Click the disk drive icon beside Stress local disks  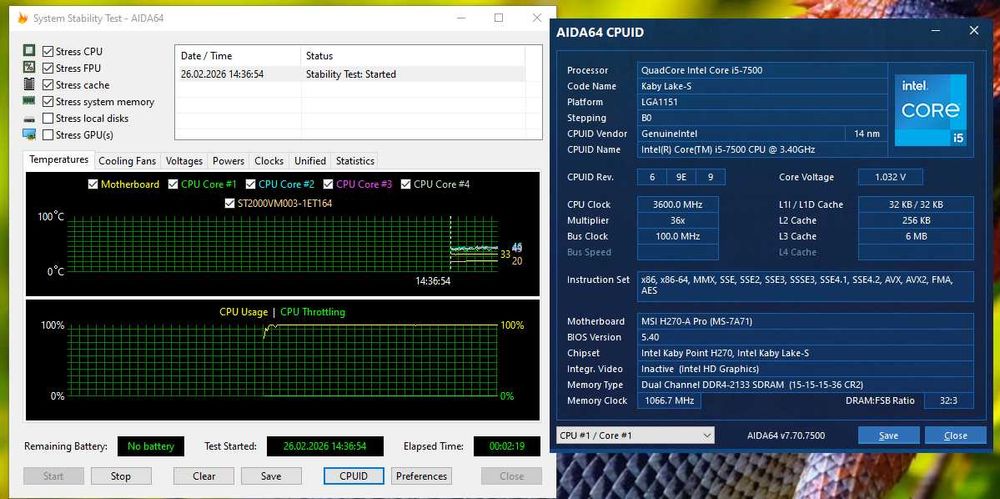(x=29, y=119)
